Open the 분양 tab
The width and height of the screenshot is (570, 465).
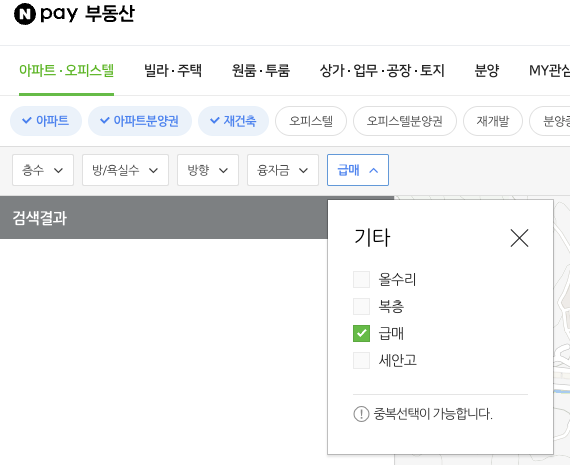point(487,70)
